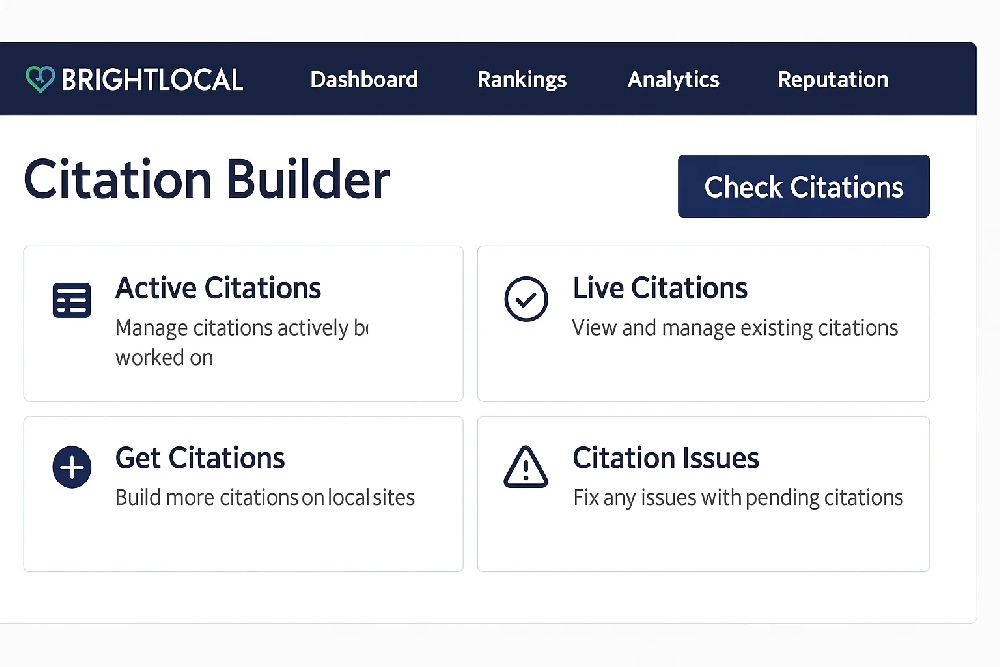Click the Live Citations checkmark circle icon
1000x667 pixels.
tap(526, 298)
